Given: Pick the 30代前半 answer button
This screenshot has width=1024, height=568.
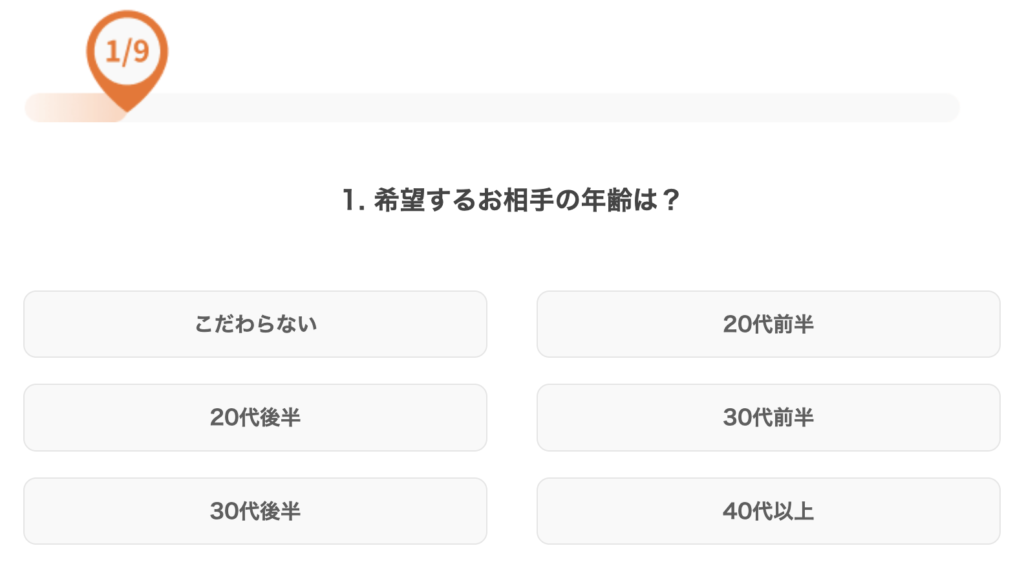Looking at the screenshot, I should click(x=768, y=417).
